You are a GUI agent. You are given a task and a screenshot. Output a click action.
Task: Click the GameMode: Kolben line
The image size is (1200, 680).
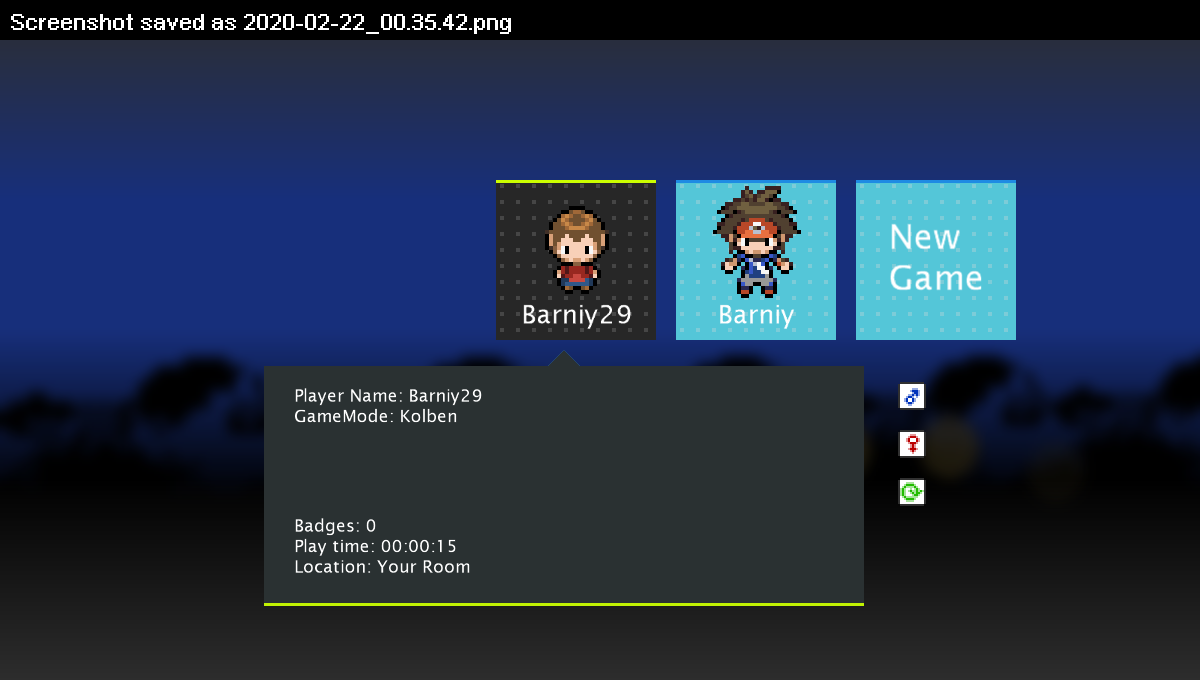376,416
